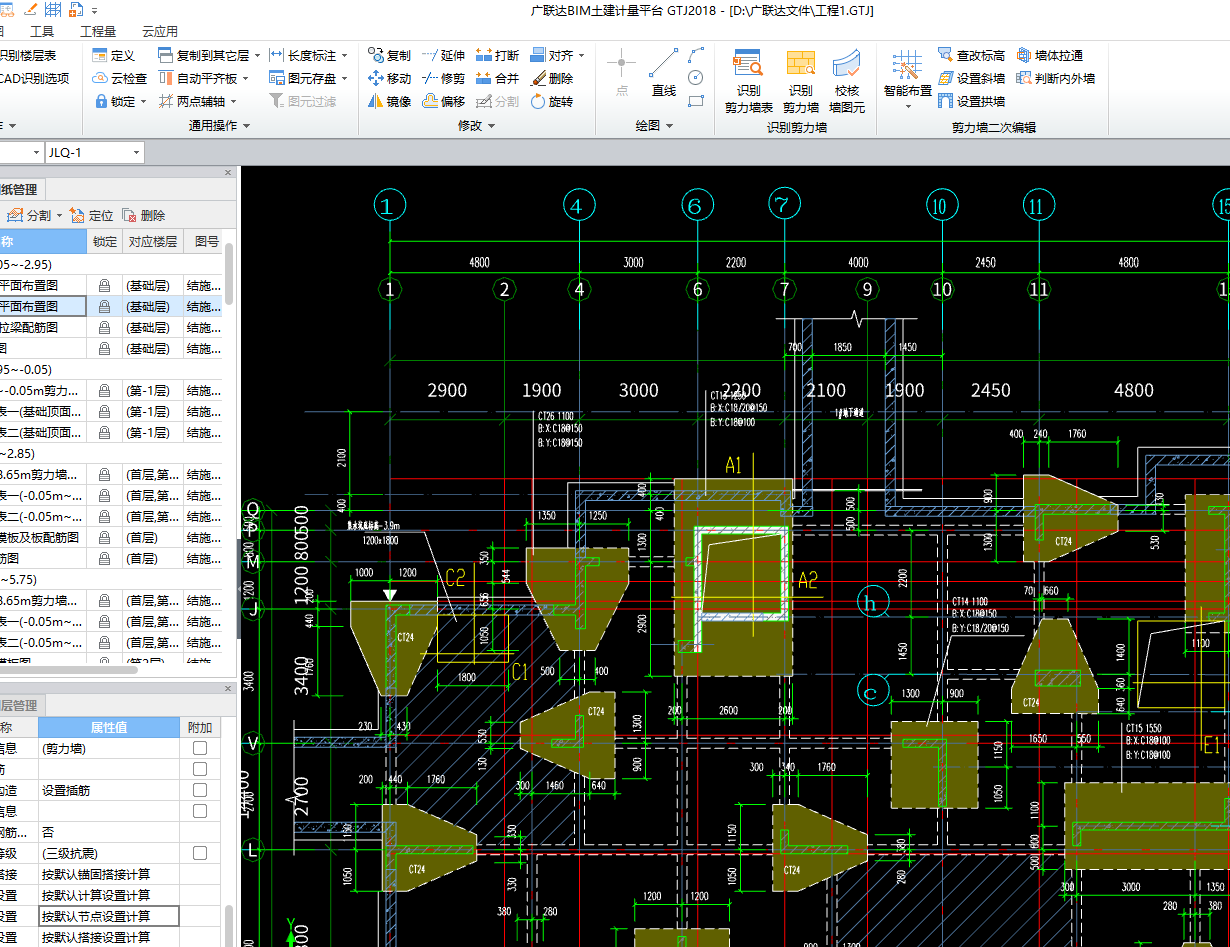Click 定位 (Locate) in drawing management panel
This screenshot has width=1230, height=947.
(x=91, y=215)
